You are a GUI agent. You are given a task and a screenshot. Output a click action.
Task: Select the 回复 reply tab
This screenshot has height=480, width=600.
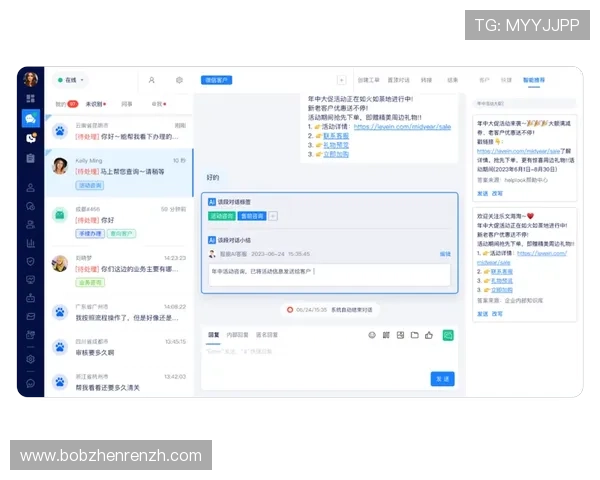tap(214, 335)
